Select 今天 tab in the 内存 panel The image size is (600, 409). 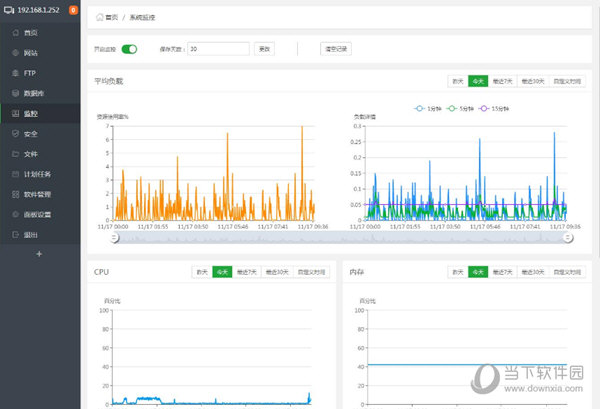click(478, 272)
